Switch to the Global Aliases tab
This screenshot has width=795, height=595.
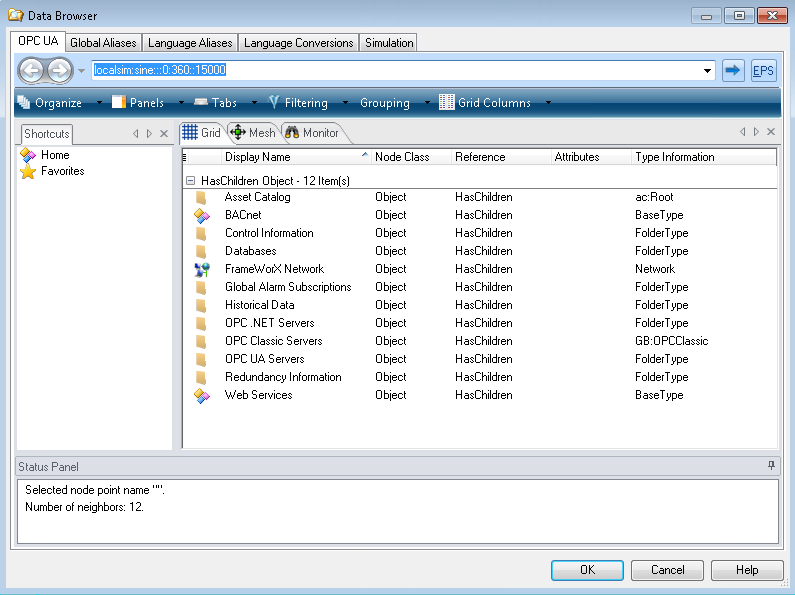pyautogui.click(x=103, y=43)
